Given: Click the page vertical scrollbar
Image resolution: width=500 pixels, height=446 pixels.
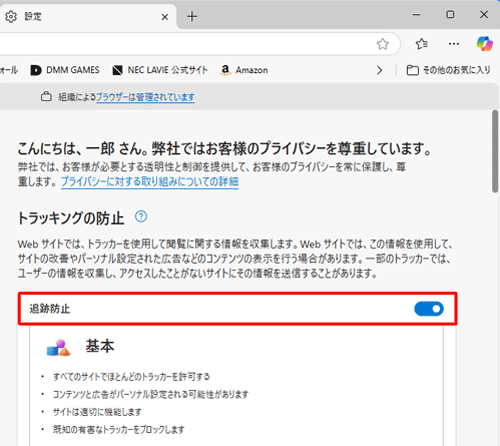Looking at the screenshot, I should [495, 152].
